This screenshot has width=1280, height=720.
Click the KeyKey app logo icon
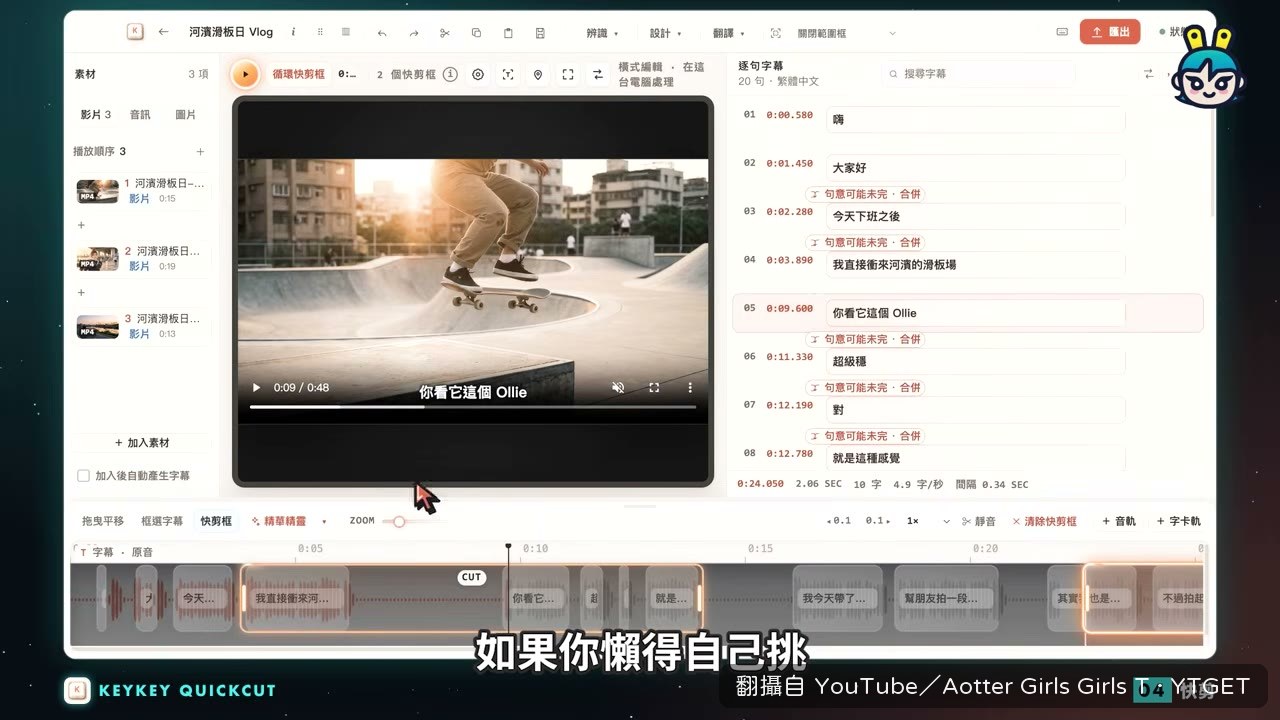point(135,32)
